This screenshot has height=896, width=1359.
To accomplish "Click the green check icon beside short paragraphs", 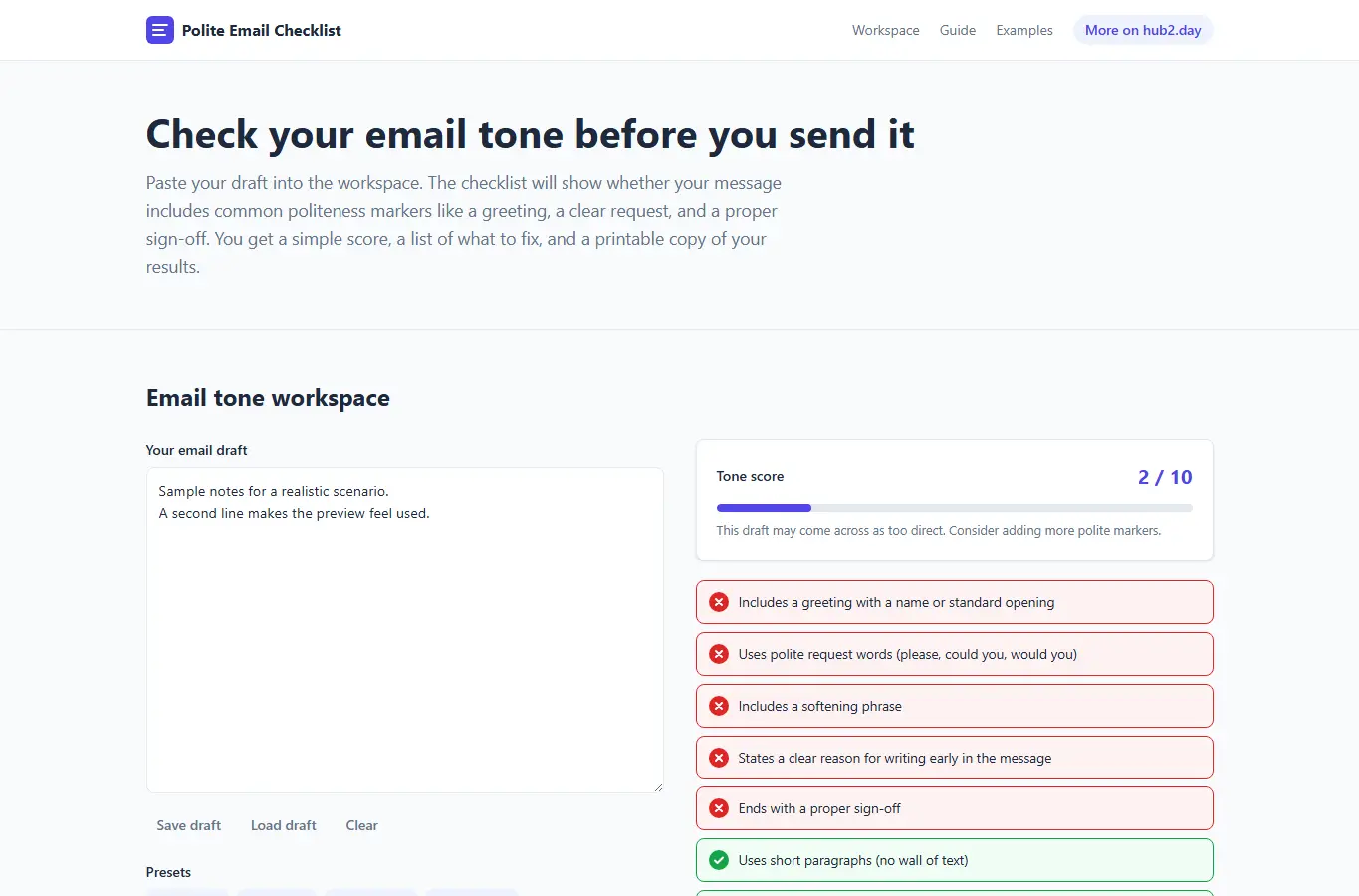I will click(x=719, y=860).
